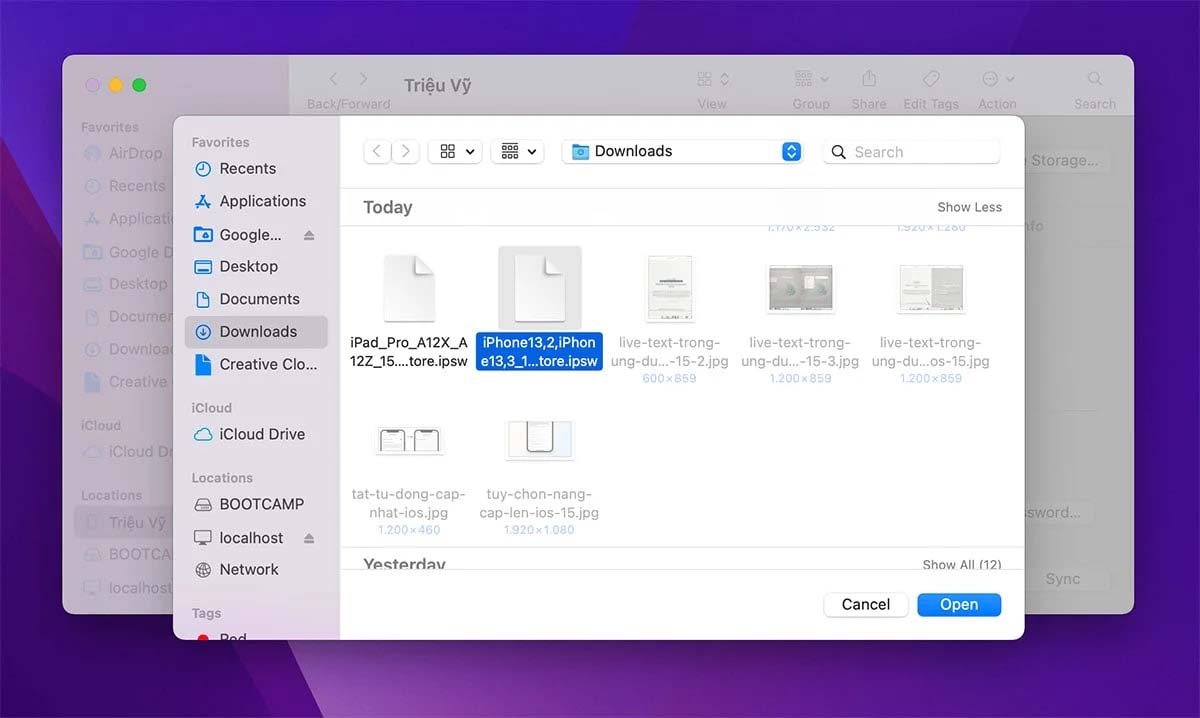Click the Open button
Viewport: 1200px width, 718px height.
(959, 605)
